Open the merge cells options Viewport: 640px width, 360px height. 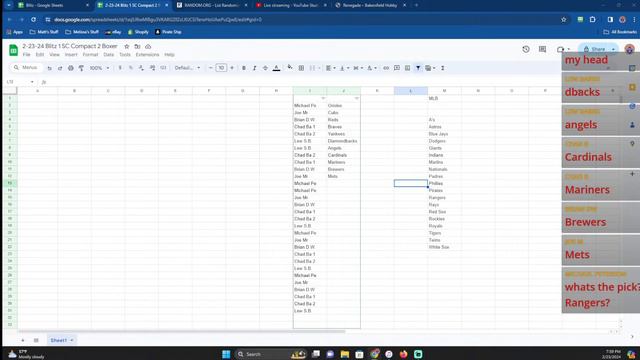point(314,68)
